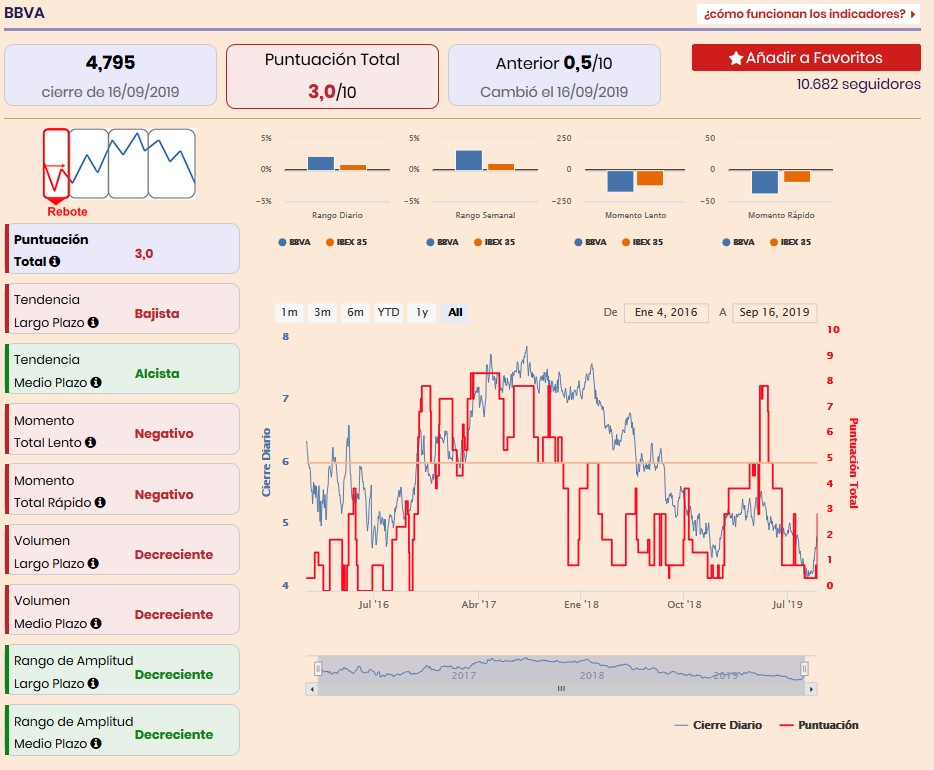Click the Volumen Medio Plazo Decreciente card
Viewport: 934px width, 770px height.
123,610
